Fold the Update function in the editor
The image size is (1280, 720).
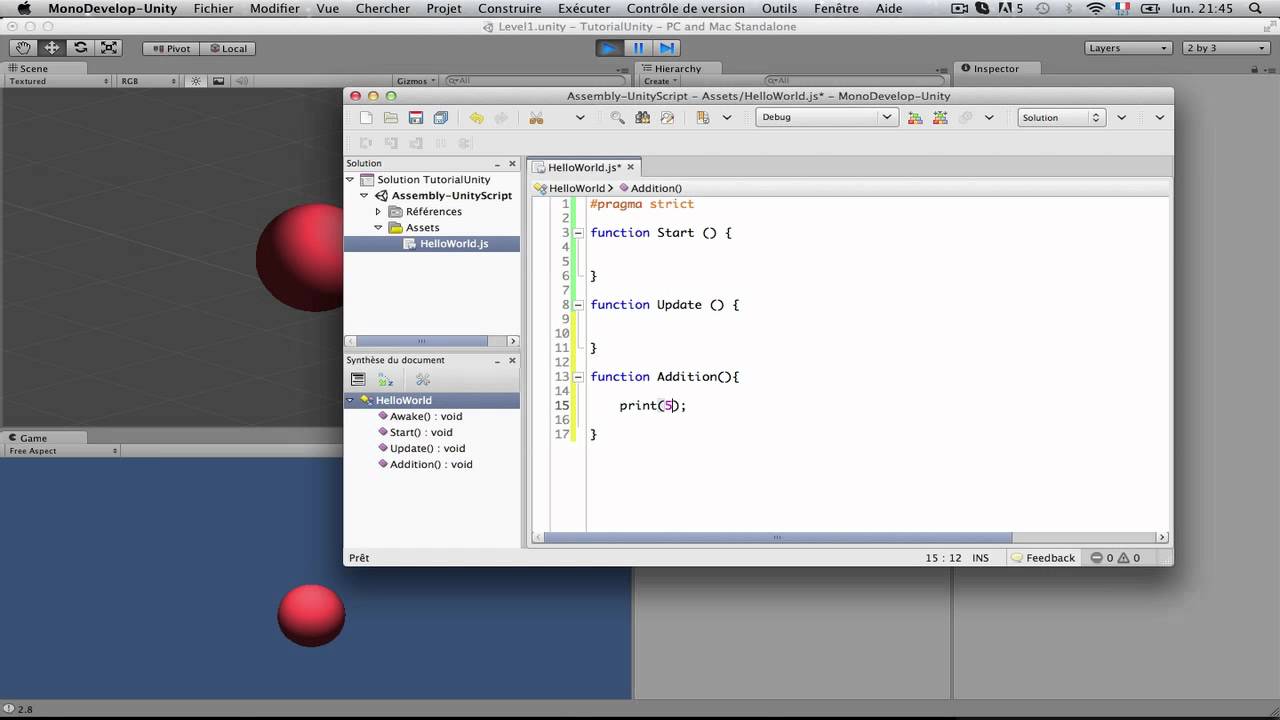pyautogui.click(x=578, y=305)
